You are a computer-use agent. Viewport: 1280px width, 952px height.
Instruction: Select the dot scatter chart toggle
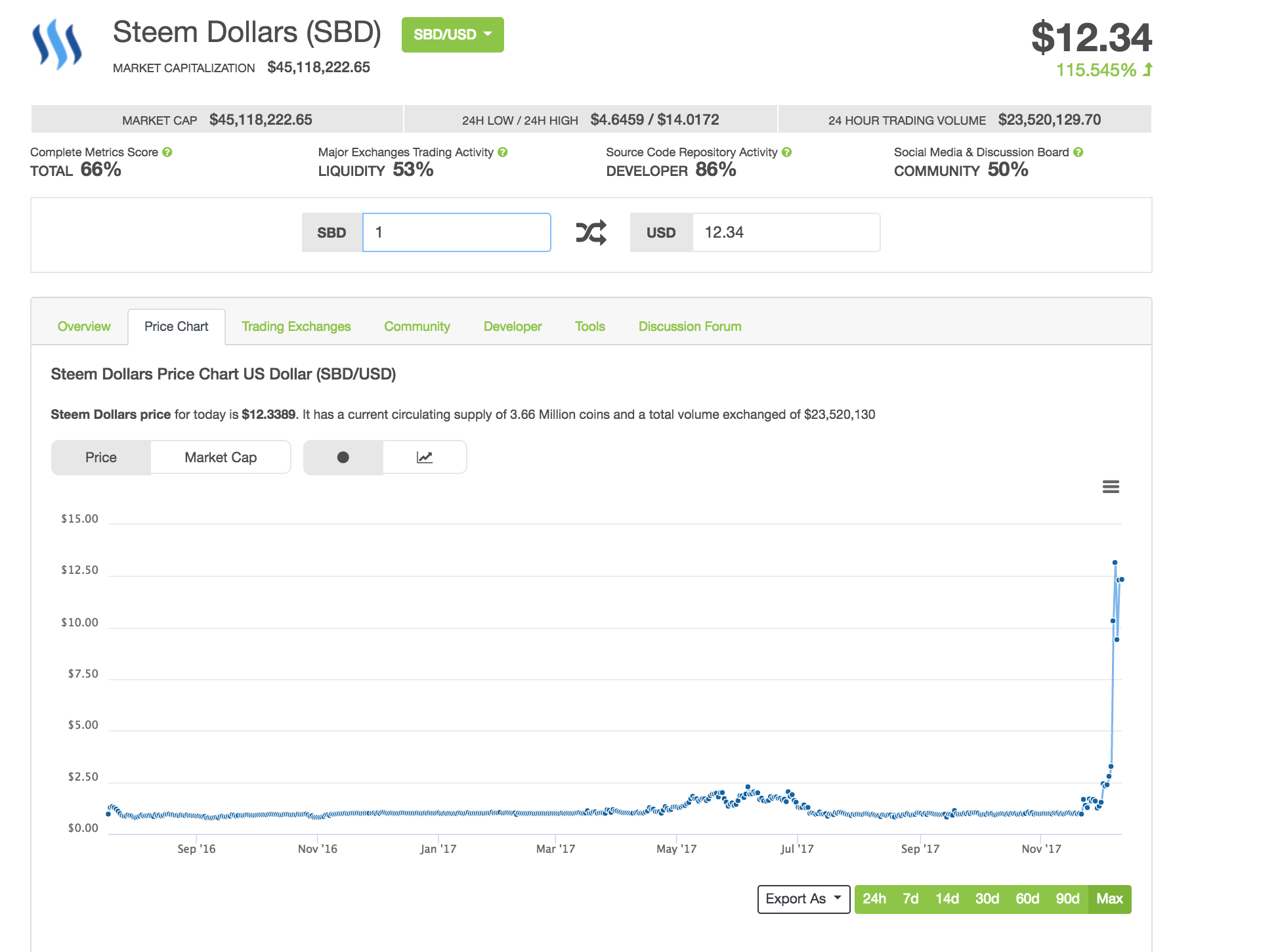pos(343,458)
